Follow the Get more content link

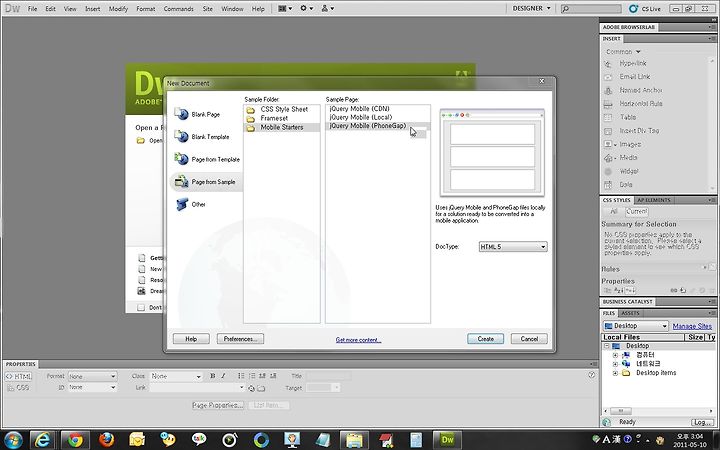[x=358, y=340]
